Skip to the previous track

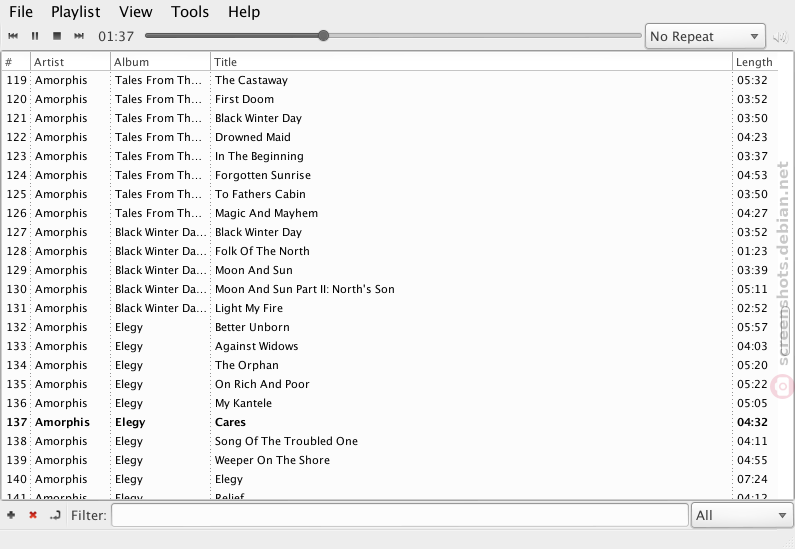[x=13, y=36]
